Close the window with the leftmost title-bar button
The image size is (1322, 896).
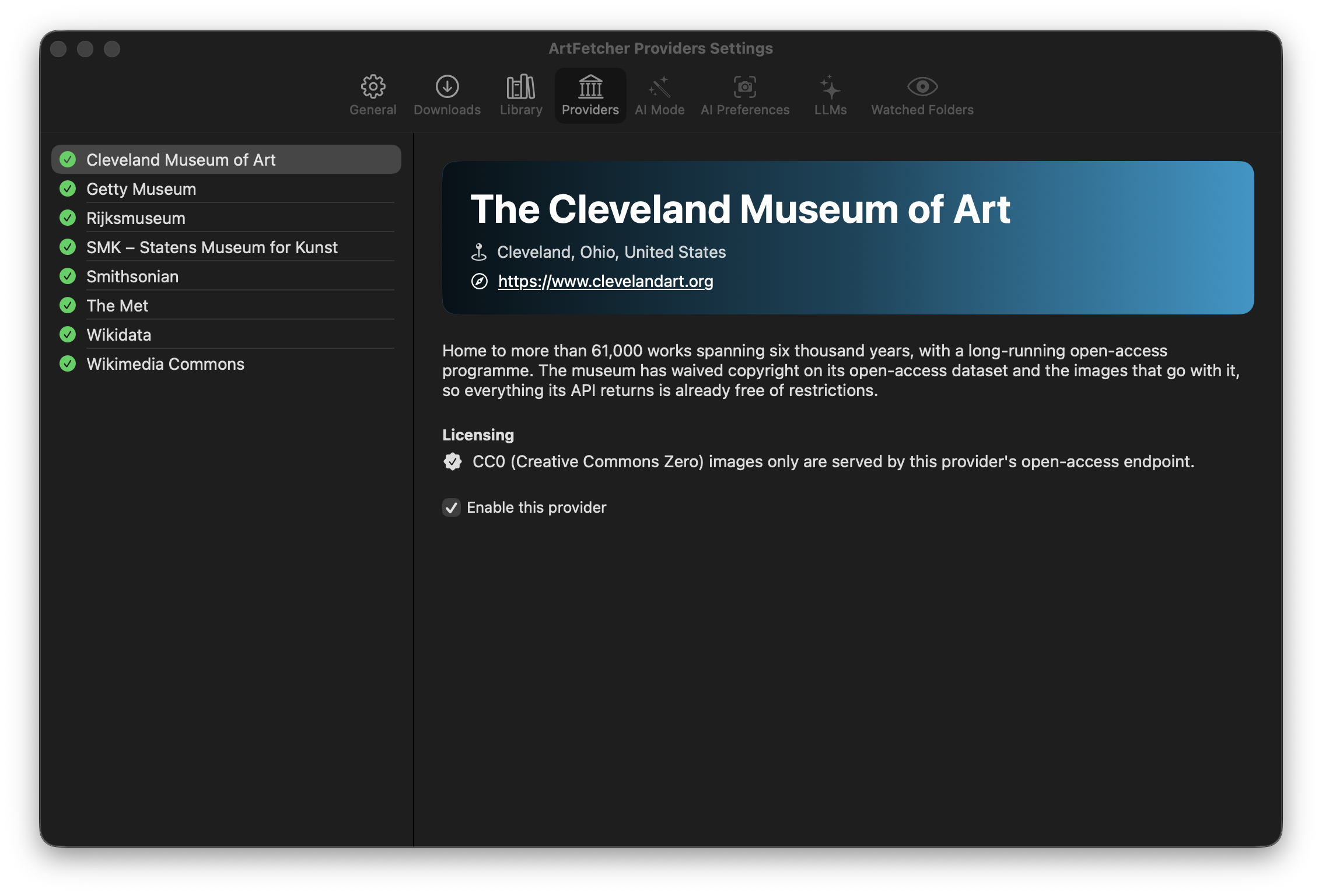coord(58,49)
